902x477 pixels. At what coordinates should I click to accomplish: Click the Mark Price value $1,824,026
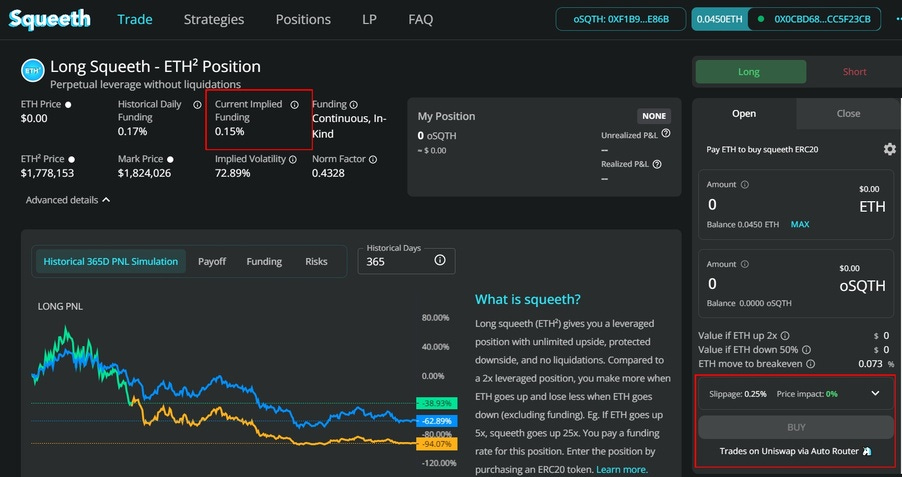coord(144,173)
